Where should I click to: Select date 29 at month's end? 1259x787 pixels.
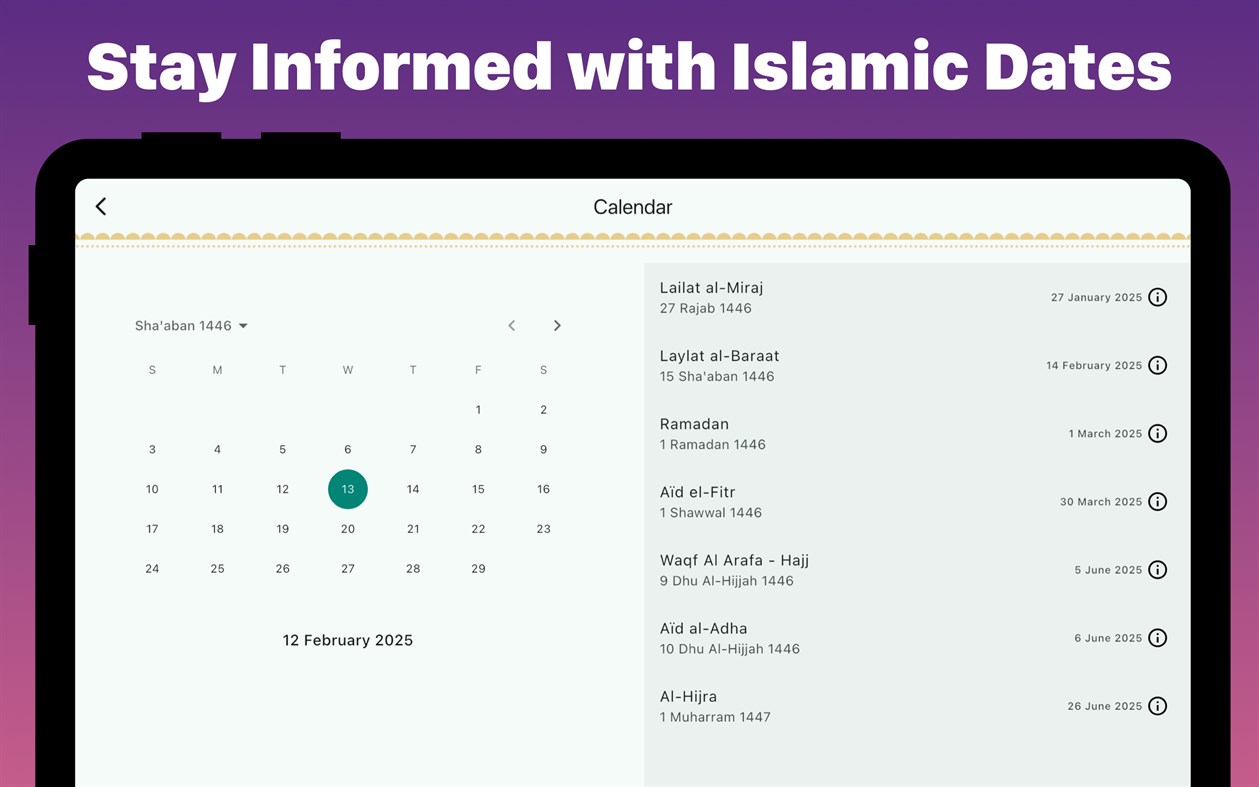pyautogui.click(x=478, y=568)
